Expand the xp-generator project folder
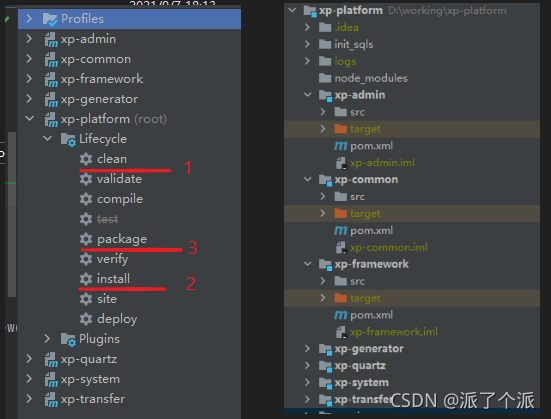The image size is (551, 419). pos(307,349)
